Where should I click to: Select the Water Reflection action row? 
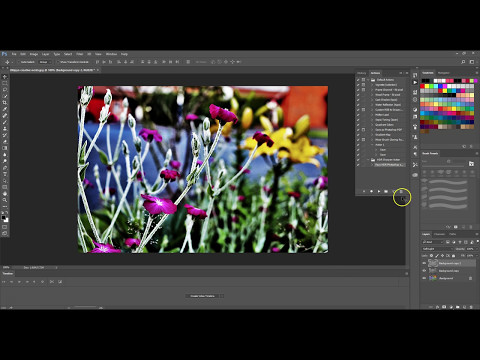[x=388, y=105]
